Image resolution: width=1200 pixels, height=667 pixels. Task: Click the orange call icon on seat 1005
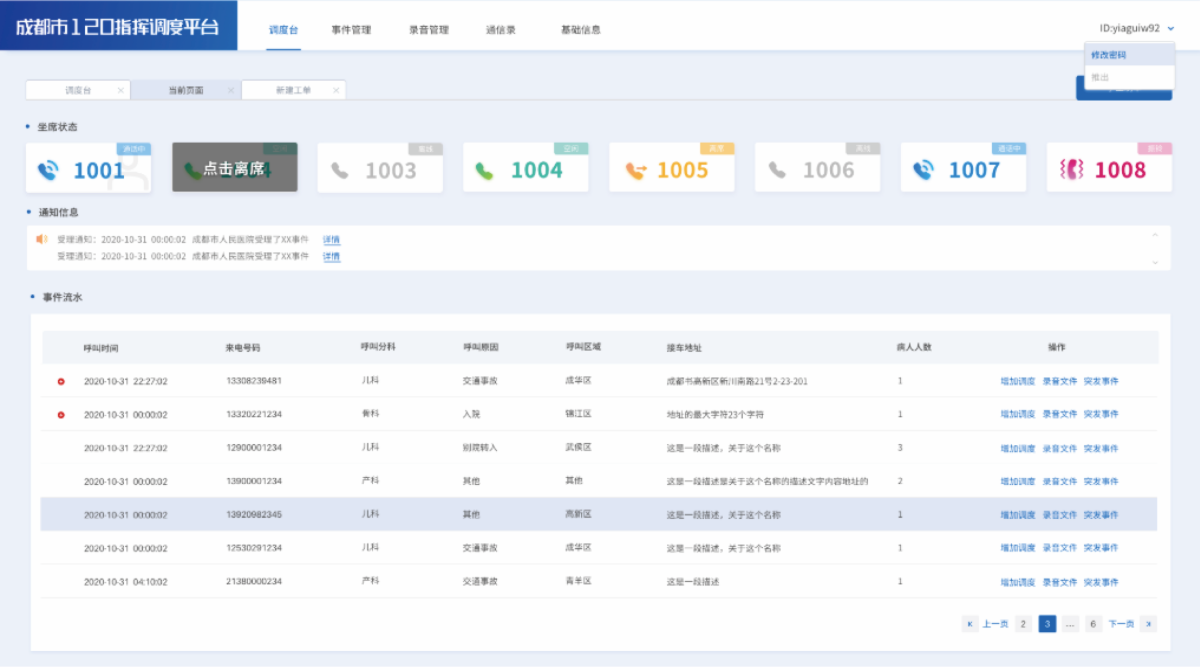click(635, 171)
